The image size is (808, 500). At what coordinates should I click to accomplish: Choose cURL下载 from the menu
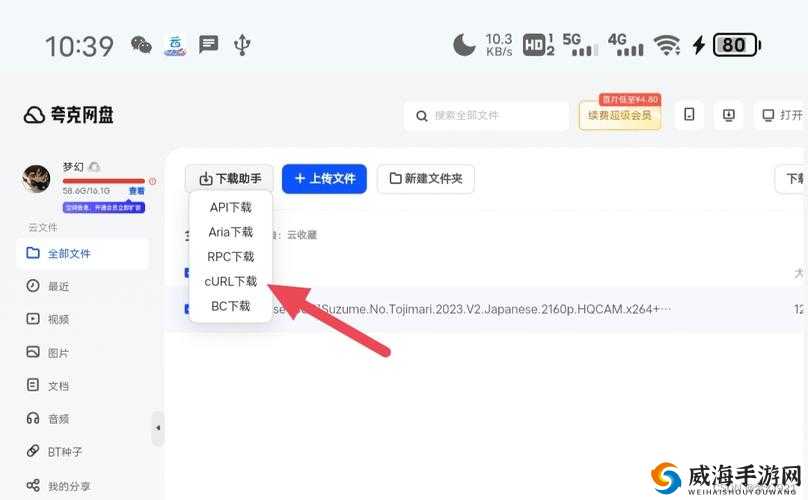(230, 281)
